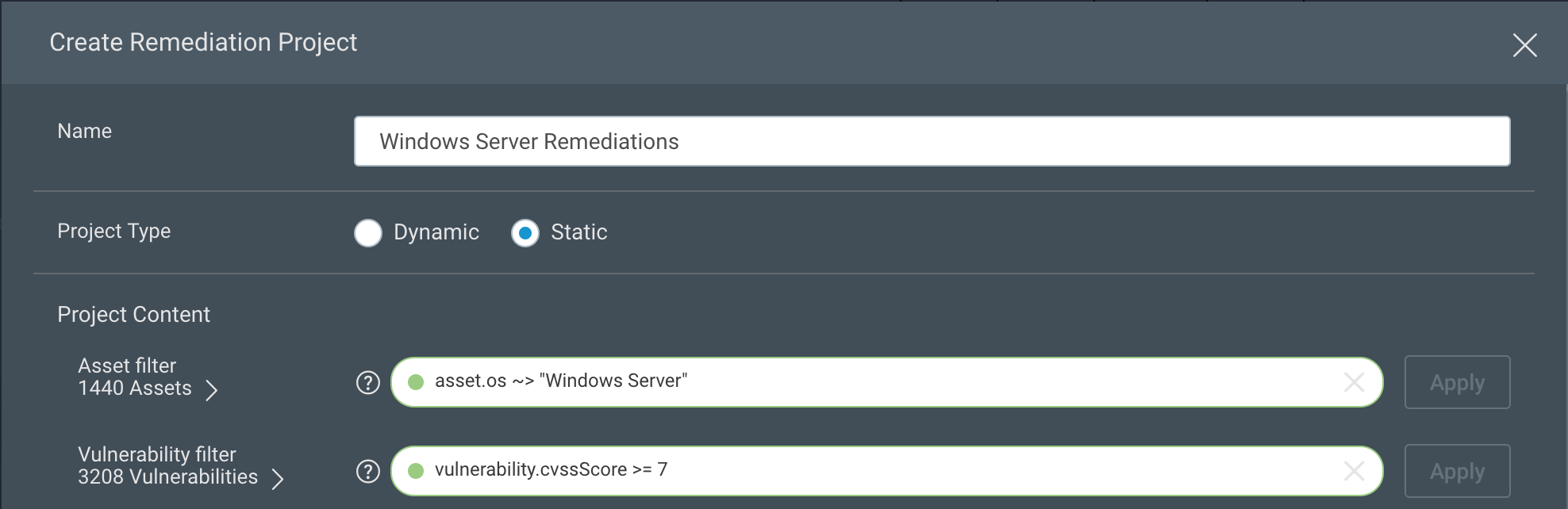Open help for the vulnerability filter
This screenshot has width=1568, height=509.
pos(368,471)
